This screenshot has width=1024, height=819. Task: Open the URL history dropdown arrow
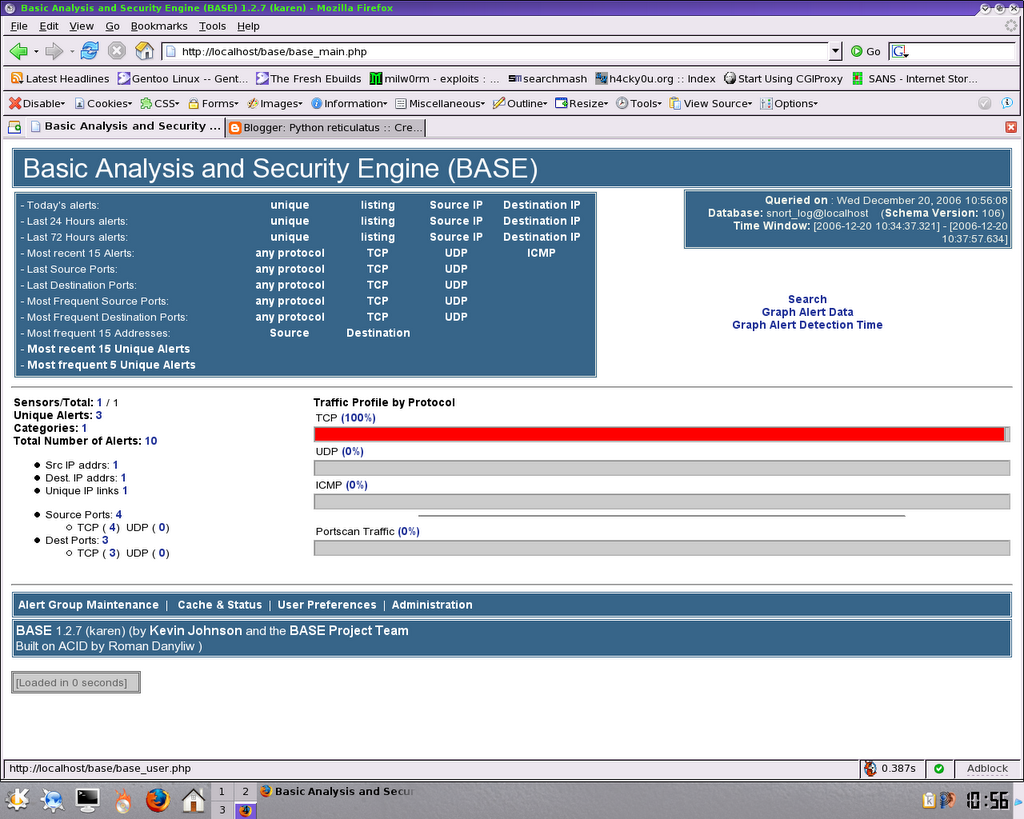tap(835, 52)
